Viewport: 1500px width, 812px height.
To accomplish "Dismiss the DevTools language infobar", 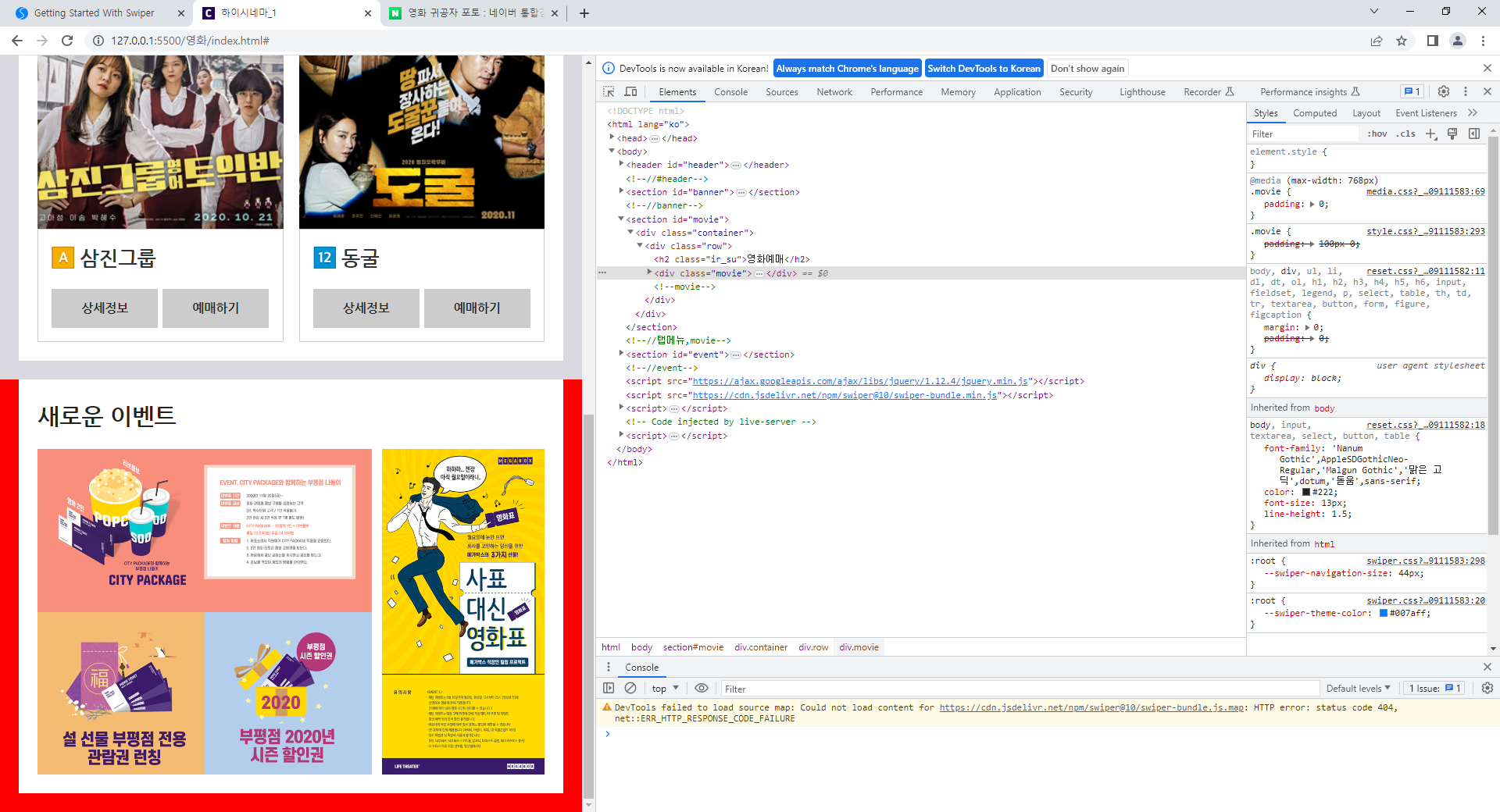I will [x=1487, y=69].
